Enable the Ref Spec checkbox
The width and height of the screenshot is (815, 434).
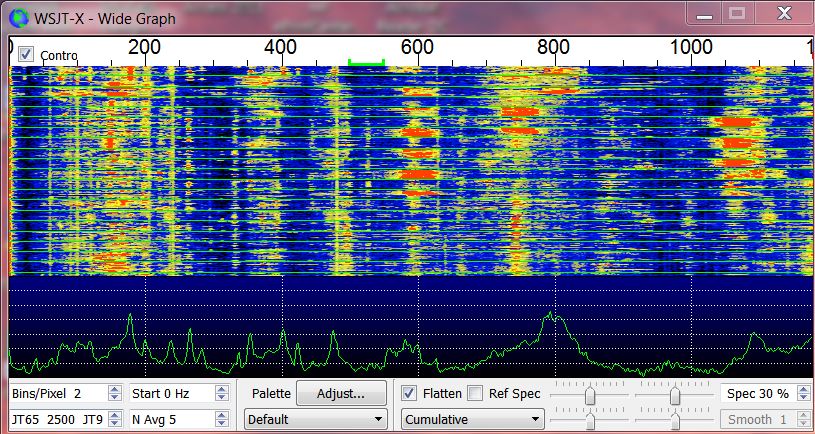(476, 393)
